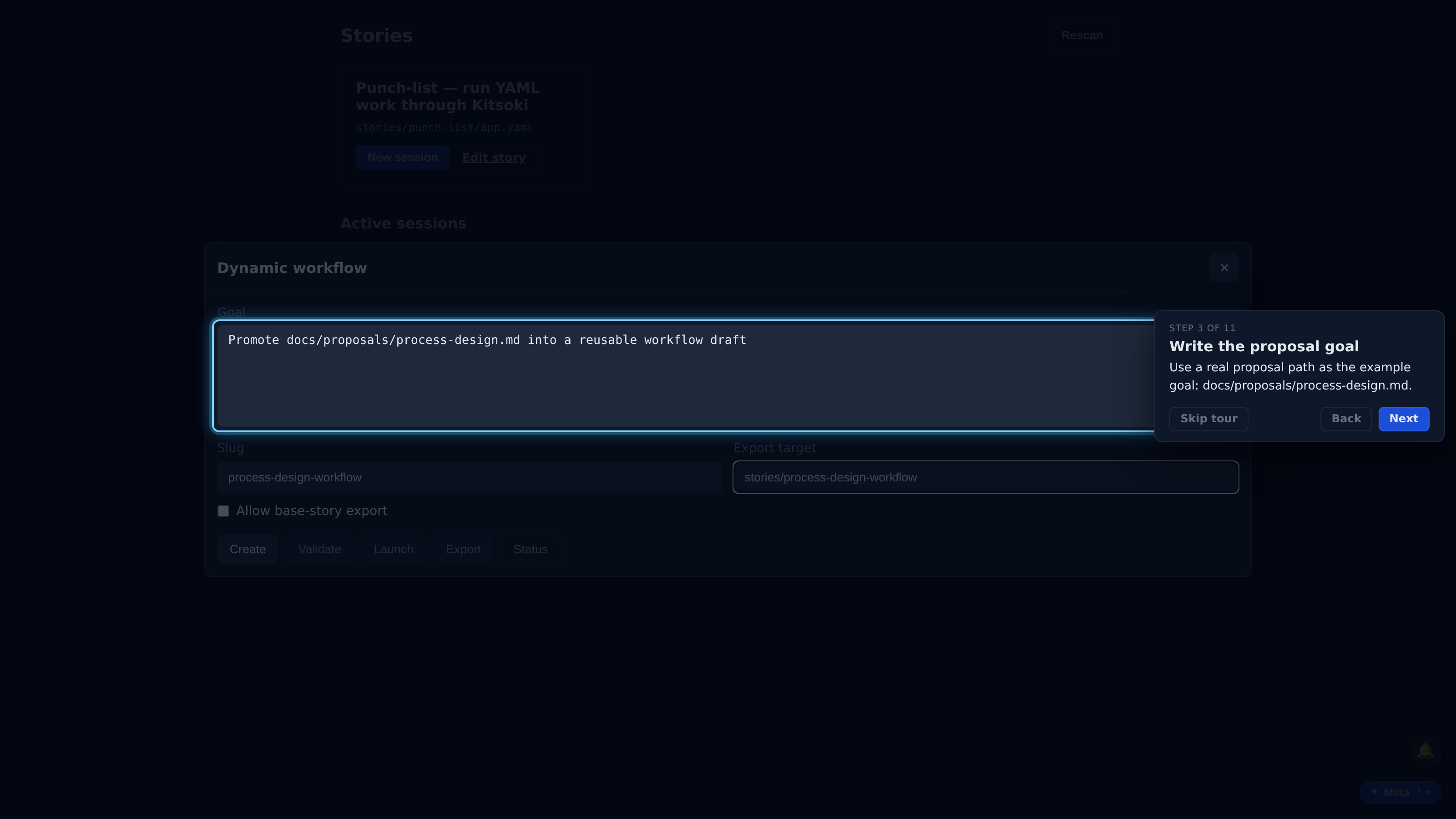This screenshot has width=1456, height=819.
Task: Click the Export button
Action: [463, 549]
